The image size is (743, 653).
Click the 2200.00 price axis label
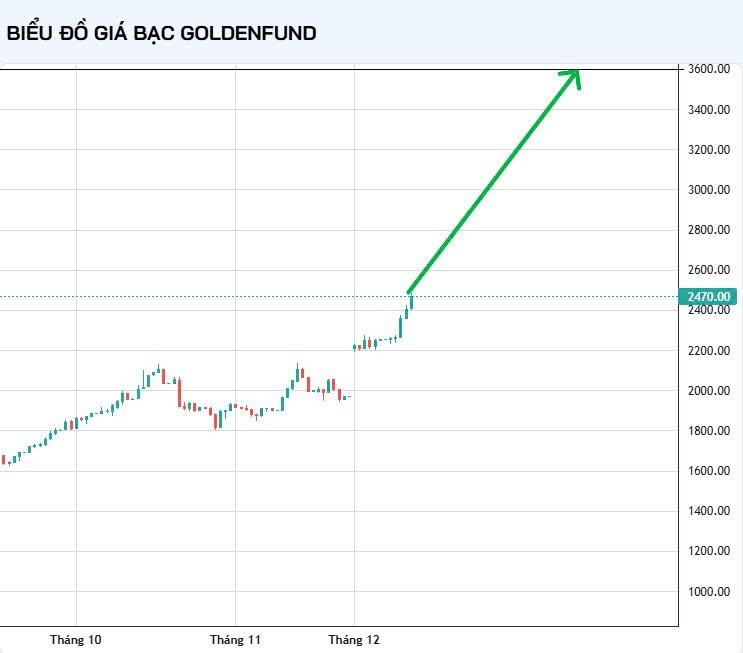click(709, 350)
